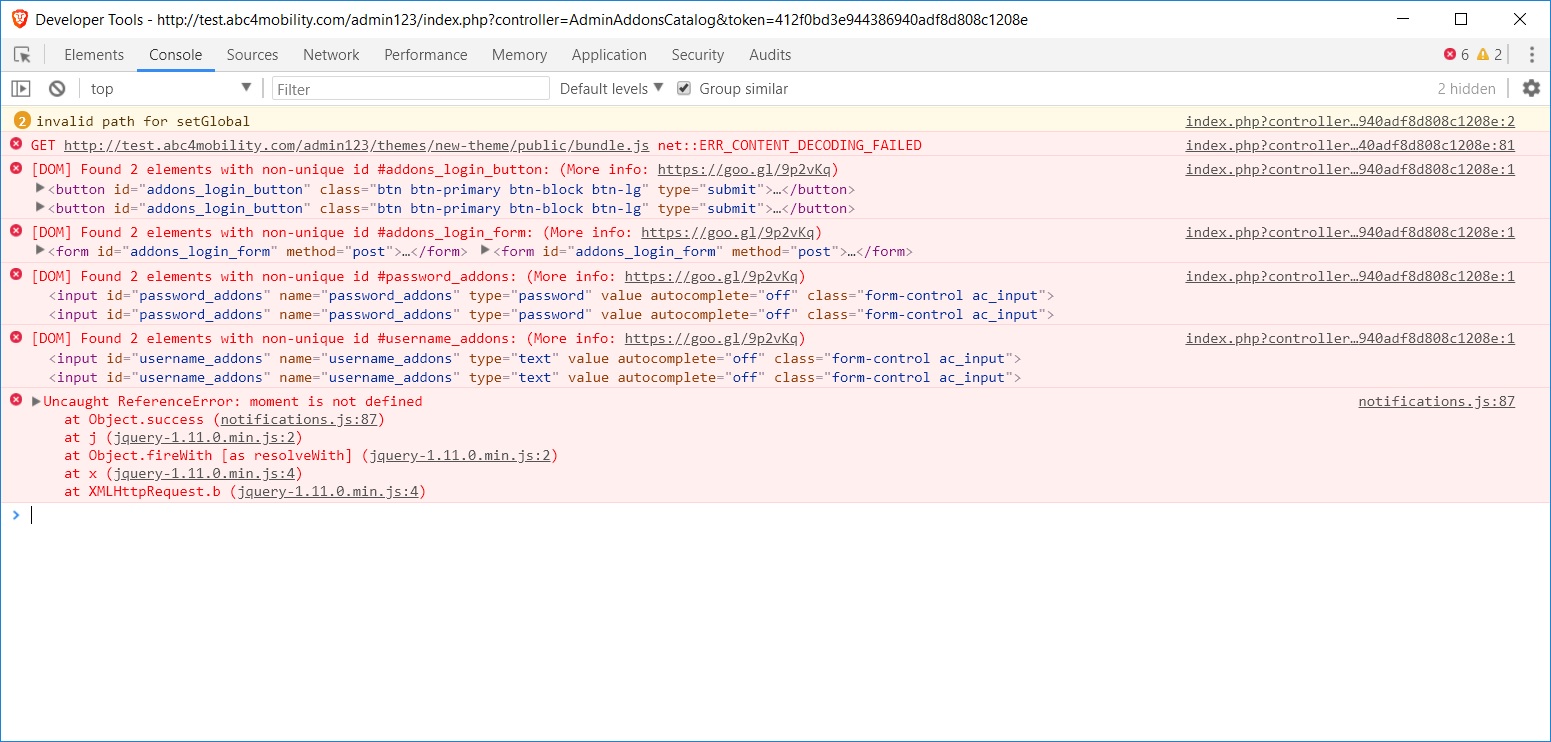This screenshot has height=742, width=1551.
Task: Open goo.gl link in the #addons_login_button error
Action: (x=744, y=169)
